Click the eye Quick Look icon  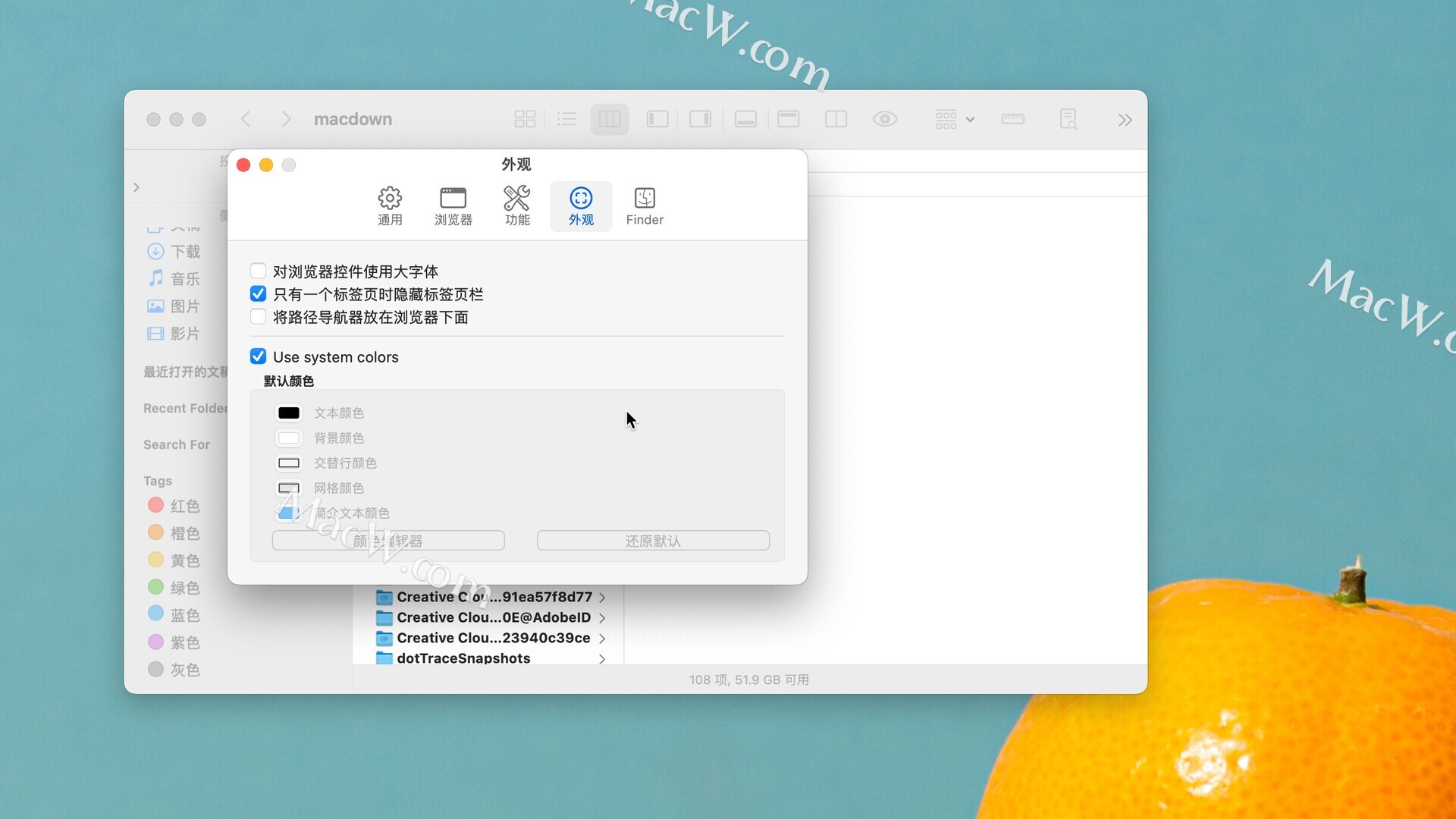(x=885, y=119)
